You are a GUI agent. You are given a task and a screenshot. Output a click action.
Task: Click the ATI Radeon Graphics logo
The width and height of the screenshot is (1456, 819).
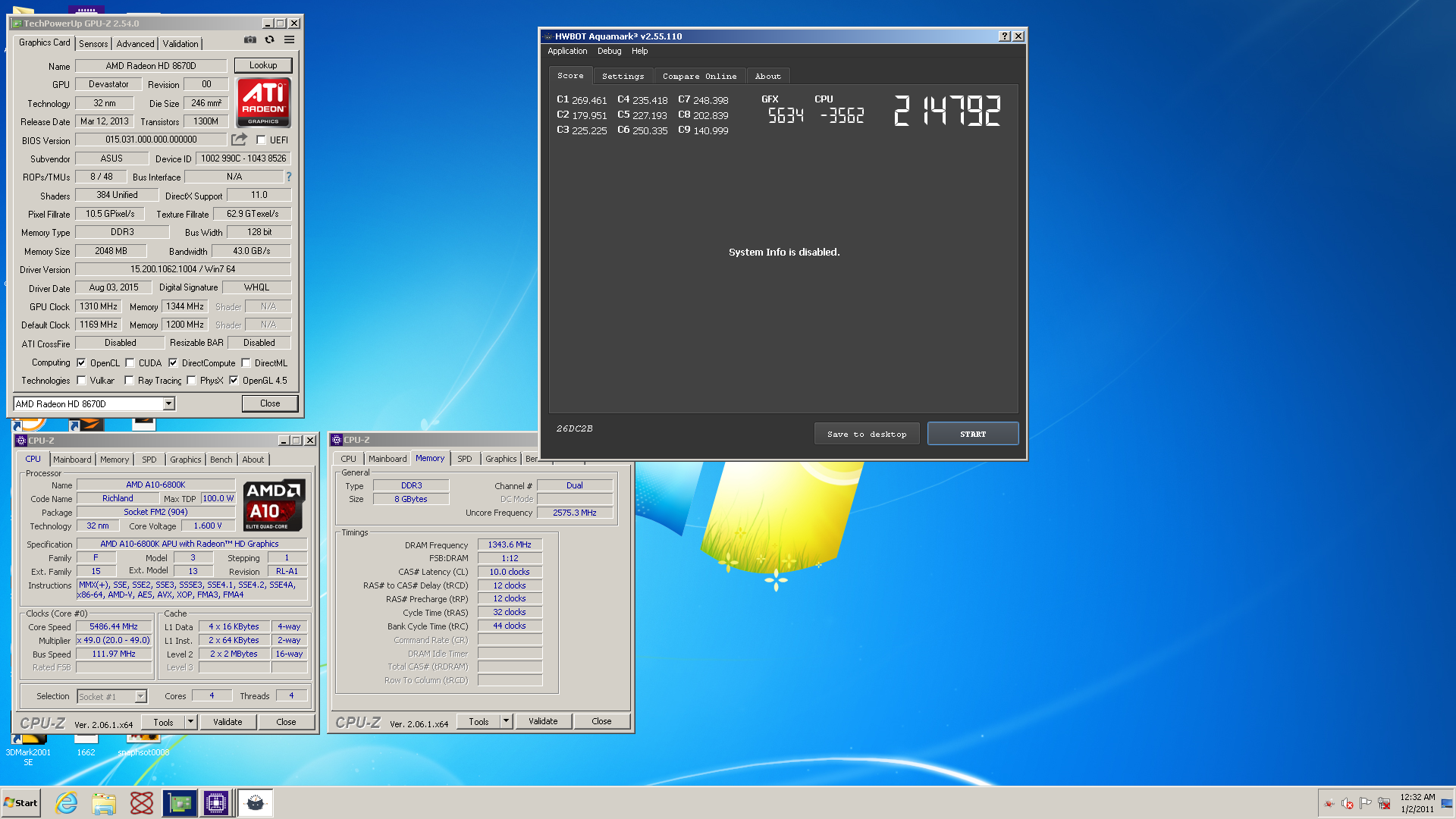coord(264,102)
